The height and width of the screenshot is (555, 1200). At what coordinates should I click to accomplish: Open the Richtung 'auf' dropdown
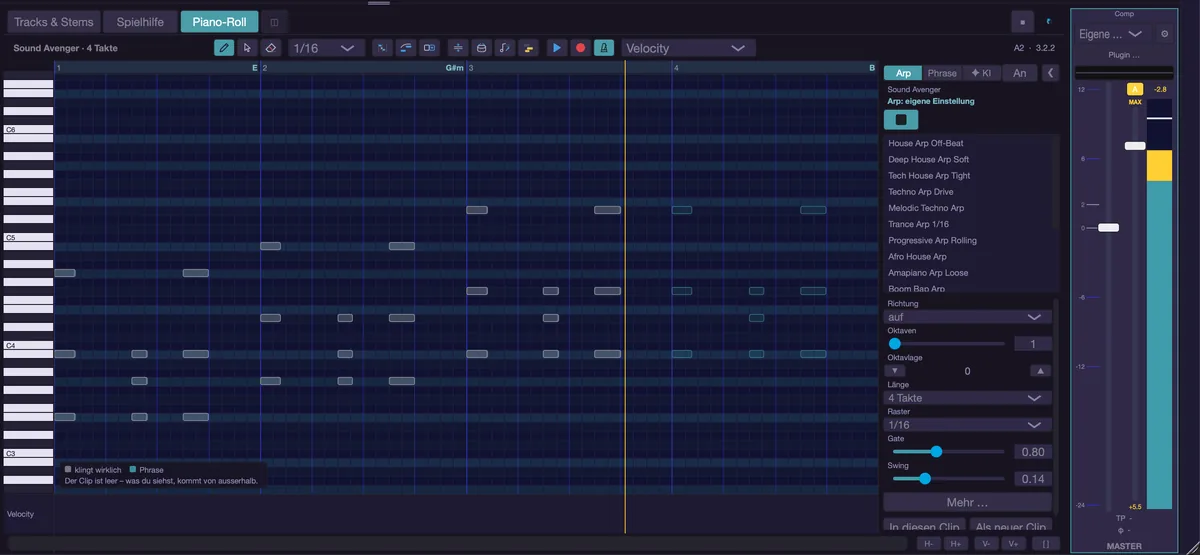coord(968,317)
